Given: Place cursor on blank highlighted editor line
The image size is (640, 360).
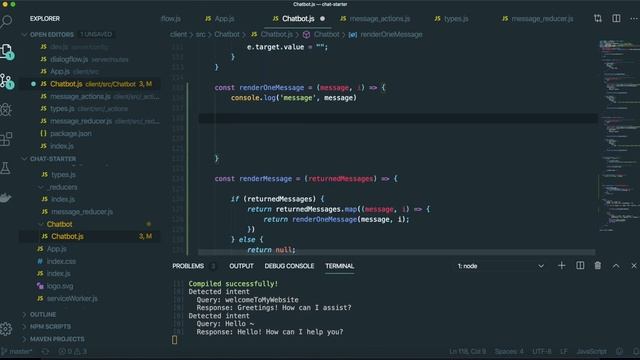Looking at the screenshot, I should pos(398,118).
